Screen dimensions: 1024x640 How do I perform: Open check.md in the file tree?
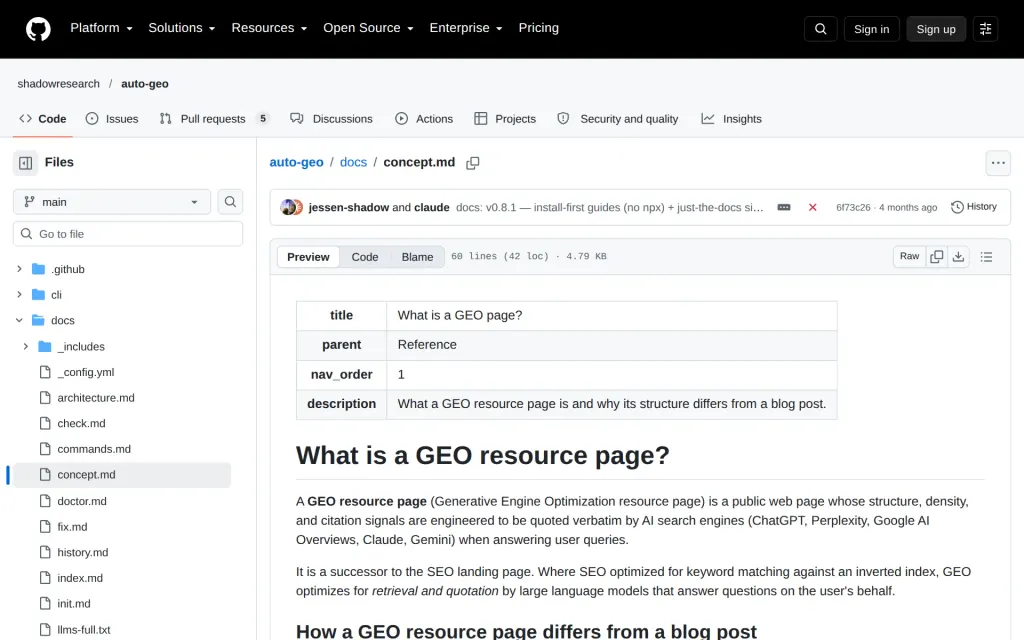(81, 423)
